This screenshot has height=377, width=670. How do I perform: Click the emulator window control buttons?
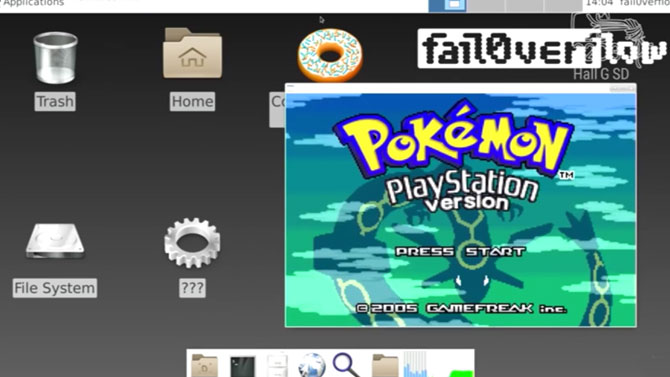tap(622, 88)
